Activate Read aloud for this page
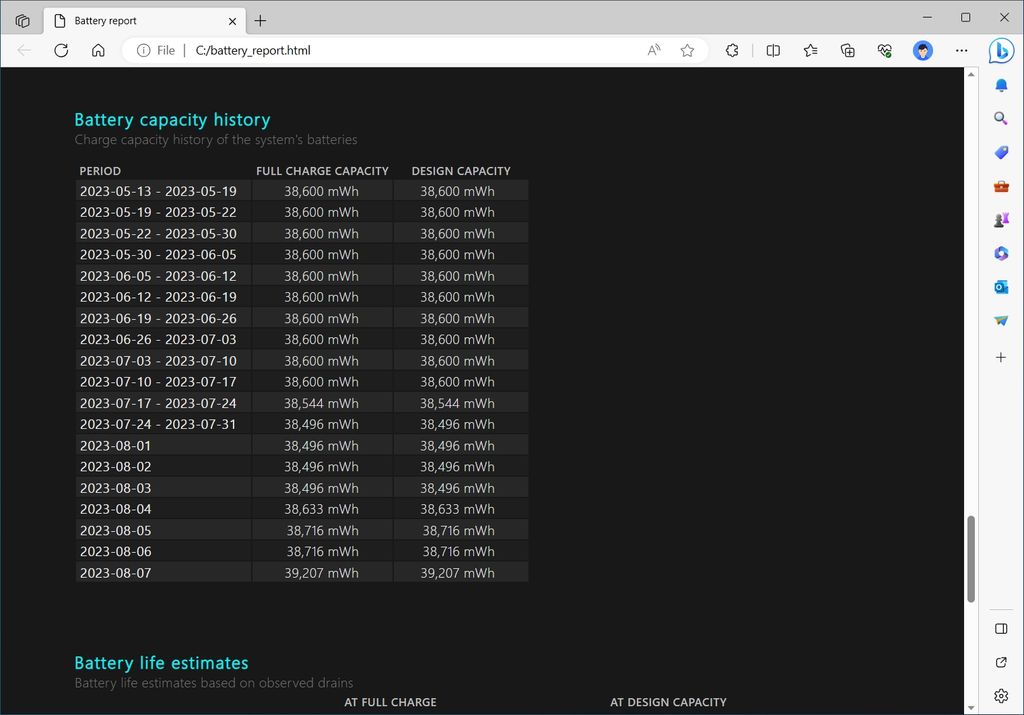This screenshot has height=715, width=1024. tap(652, 50)
